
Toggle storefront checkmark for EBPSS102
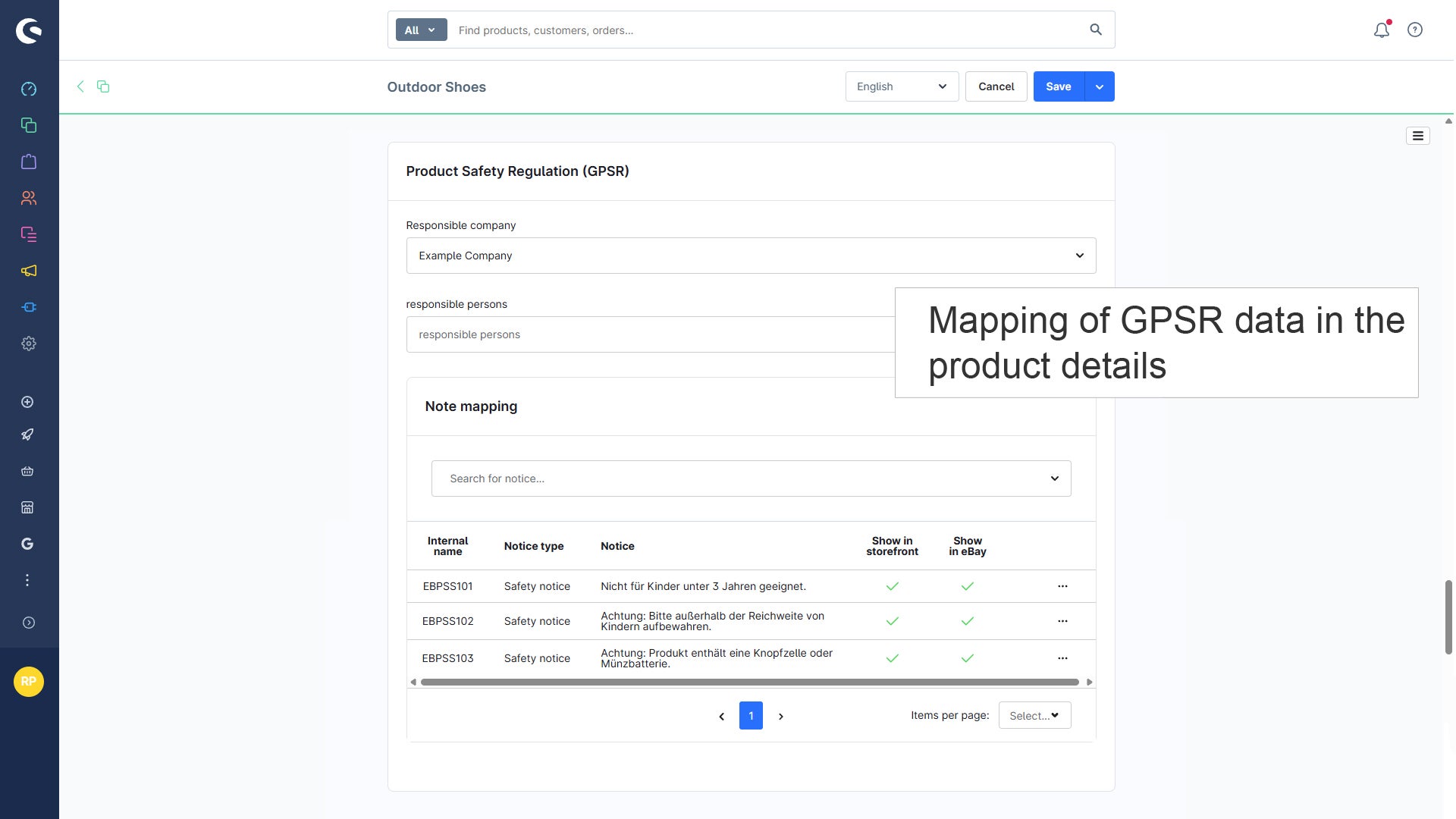pyautogui.click(x=893, y=621)
